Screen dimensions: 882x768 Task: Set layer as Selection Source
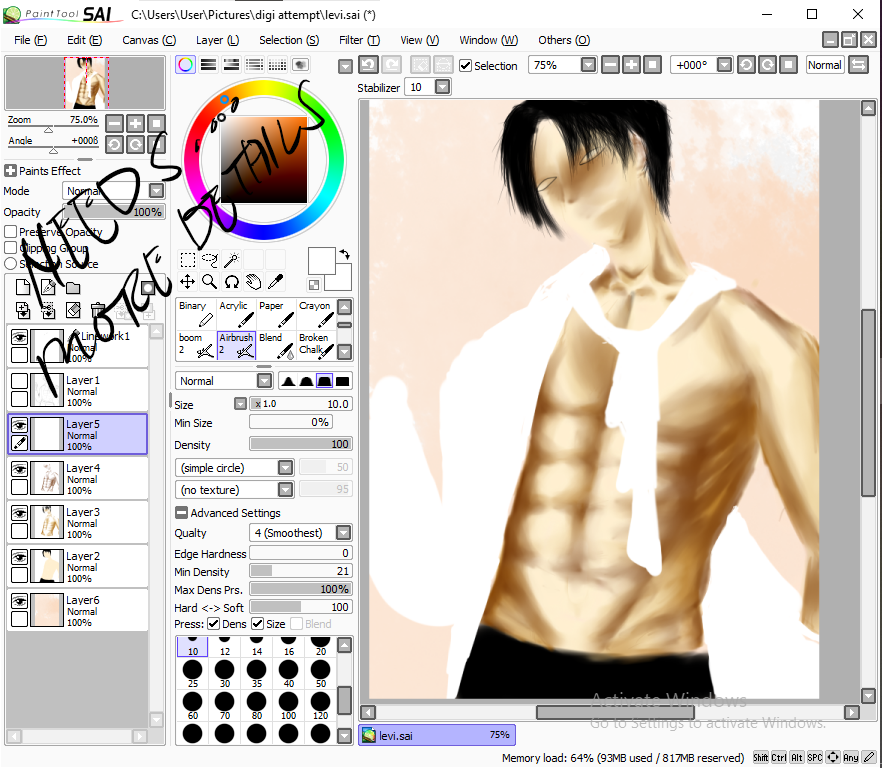coord(10,263)
